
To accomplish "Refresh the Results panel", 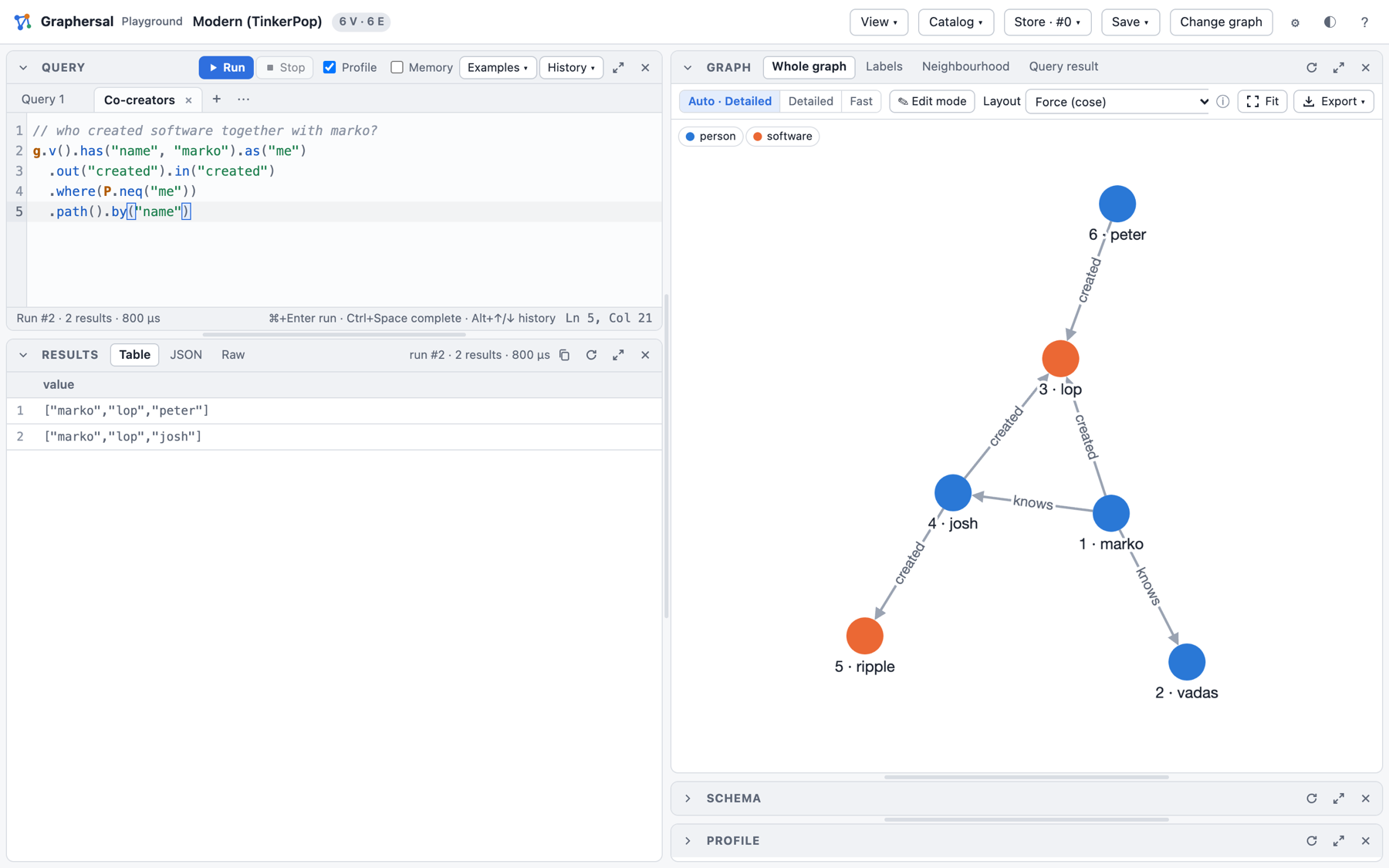I will click(591, 355).
